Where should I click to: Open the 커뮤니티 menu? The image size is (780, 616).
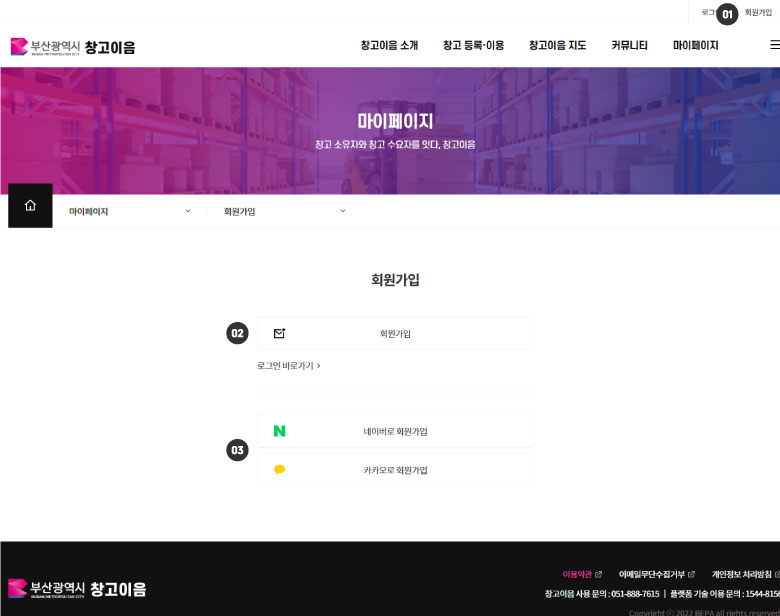click(629, 45)
